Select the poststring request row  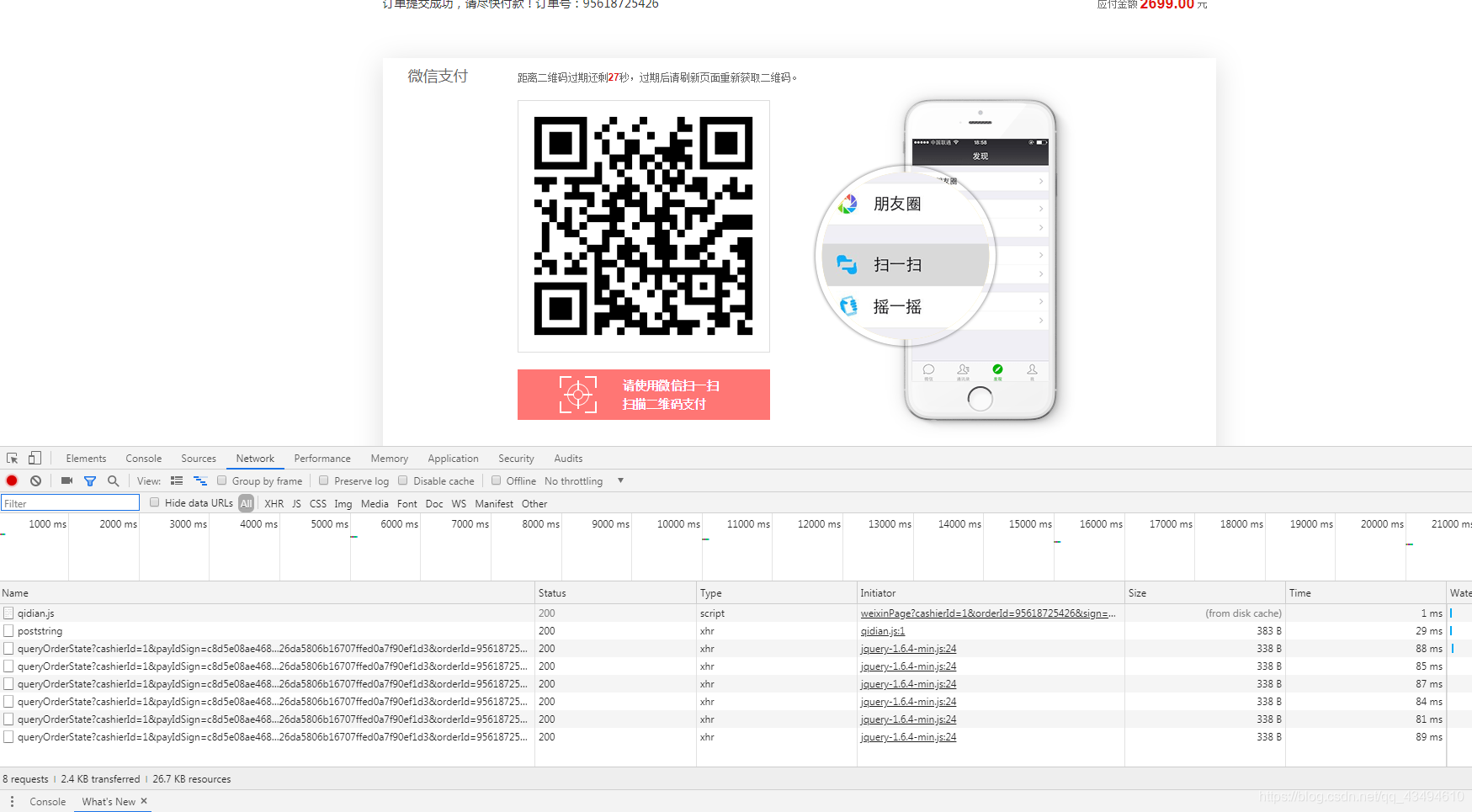click(x=736, y=631)
